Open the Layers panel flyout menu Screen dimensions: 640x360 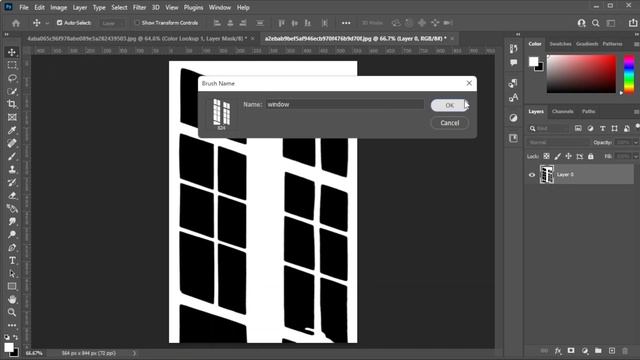point(636,111)
